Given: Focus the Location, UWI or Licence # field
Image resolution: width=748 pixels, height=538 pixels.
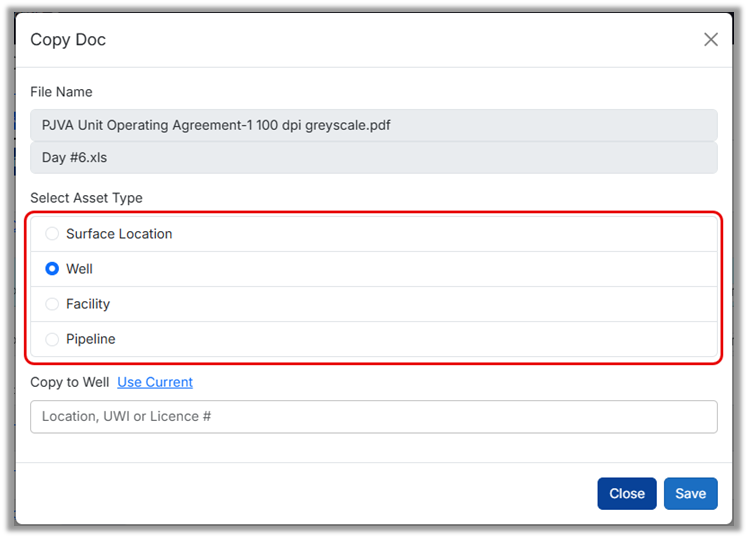Looking at the screenshot, I should point(373,417).
